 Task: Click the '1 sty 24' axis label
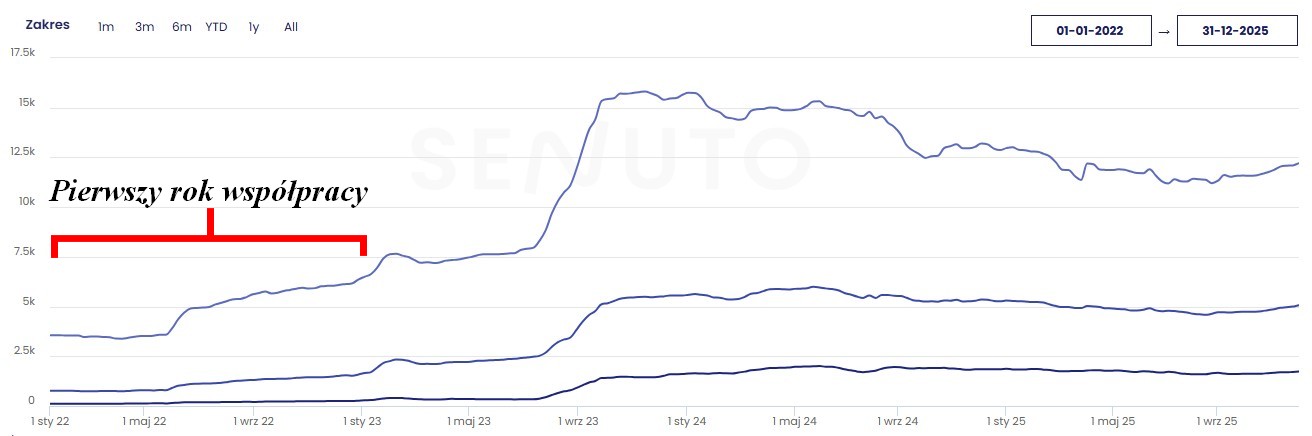[x=686, y=421]
